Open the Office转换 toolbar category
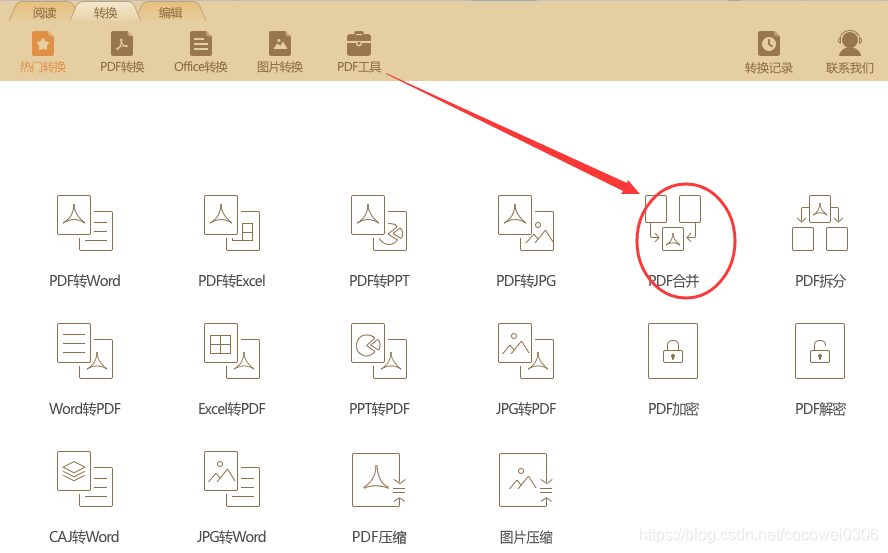 click(200, 52)
